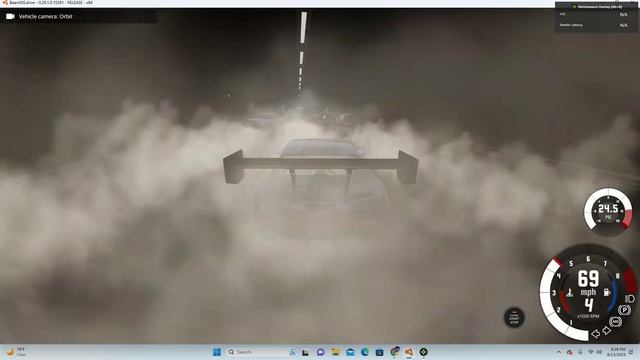Click the right turn signal arrow
This screenshot has width=640, height=360.
[x=607, y=331]
